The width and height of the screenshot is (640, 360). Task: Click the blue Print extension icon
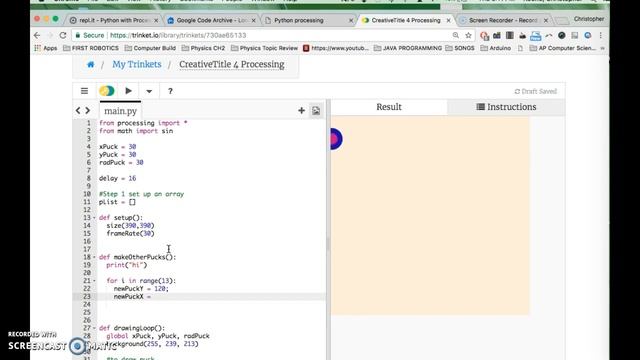(536, 36)
